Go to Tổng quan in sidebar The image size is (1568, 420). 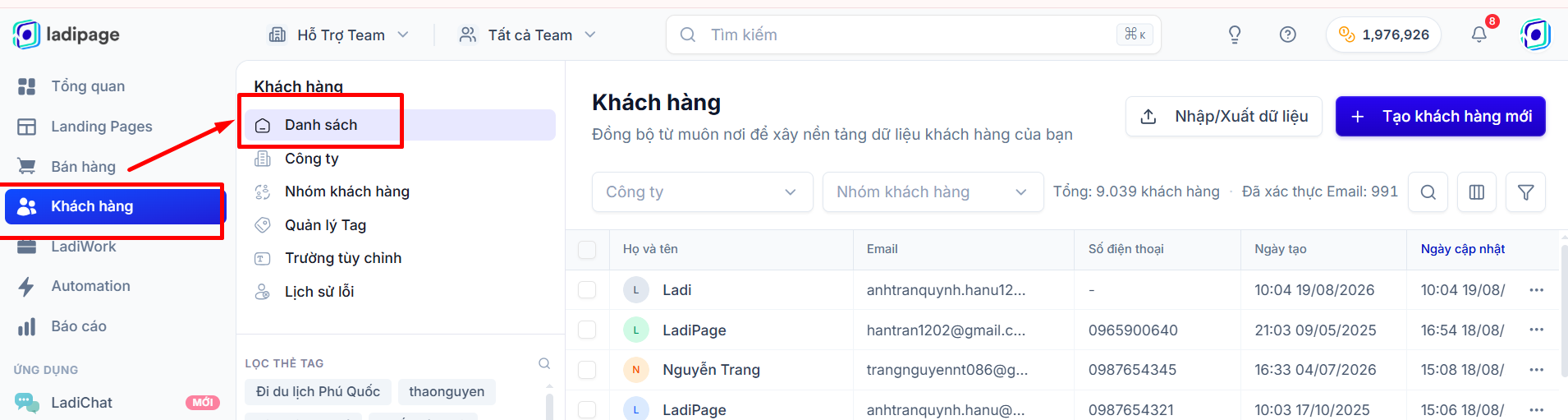(x=88, y=86)
